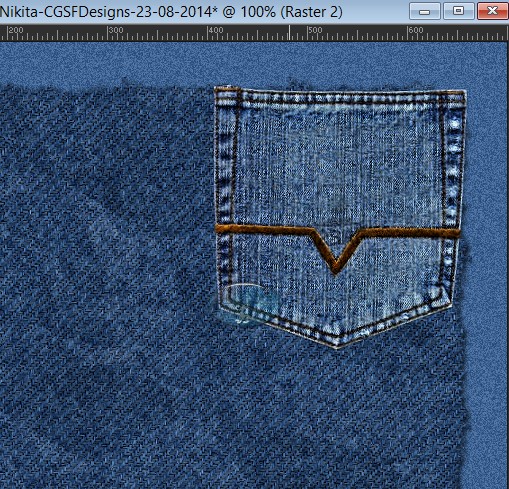Click the lighter denim strip right of pocket
509x489 pixels.
487,267
